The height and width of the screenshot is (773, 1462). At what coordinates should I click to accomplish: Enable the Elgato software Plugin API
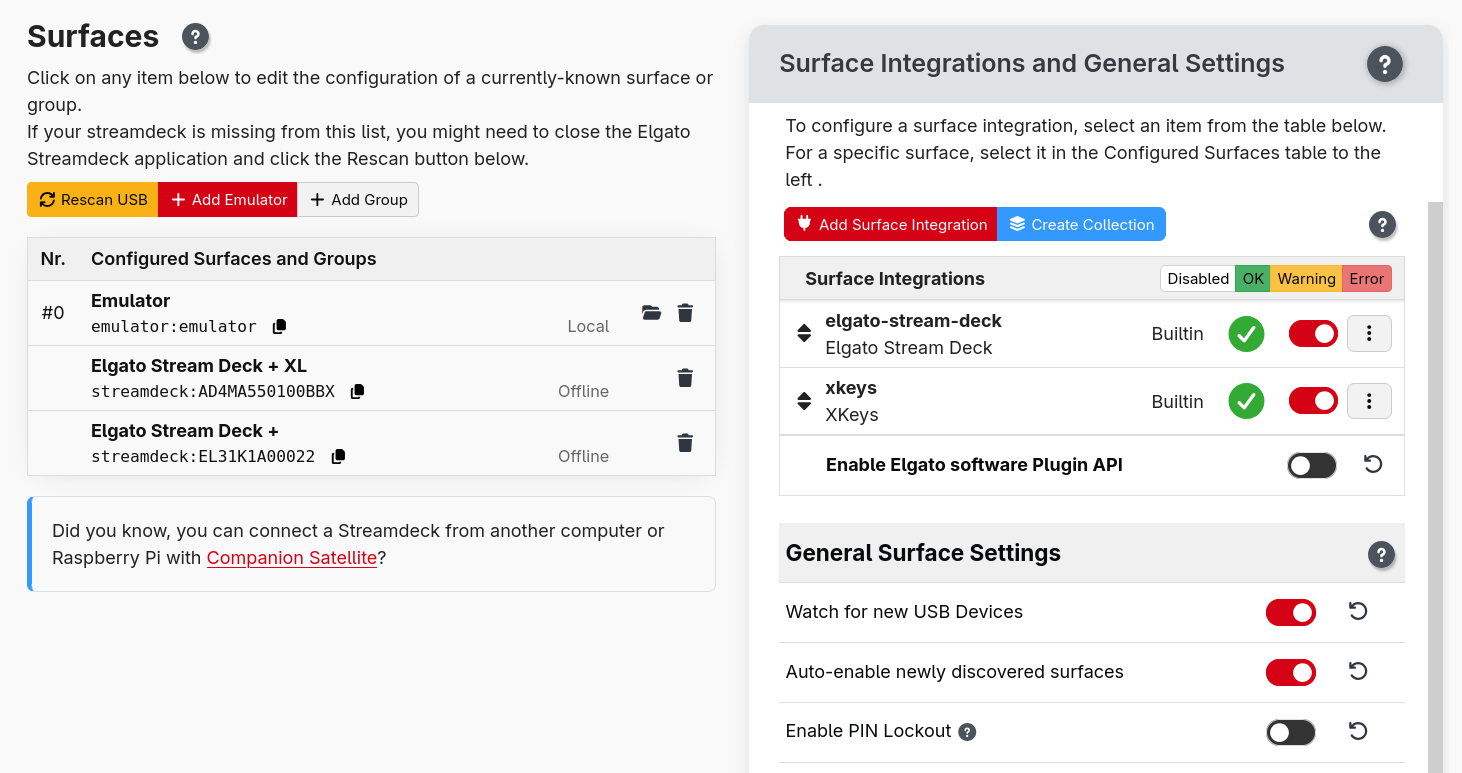[1311, 464]
